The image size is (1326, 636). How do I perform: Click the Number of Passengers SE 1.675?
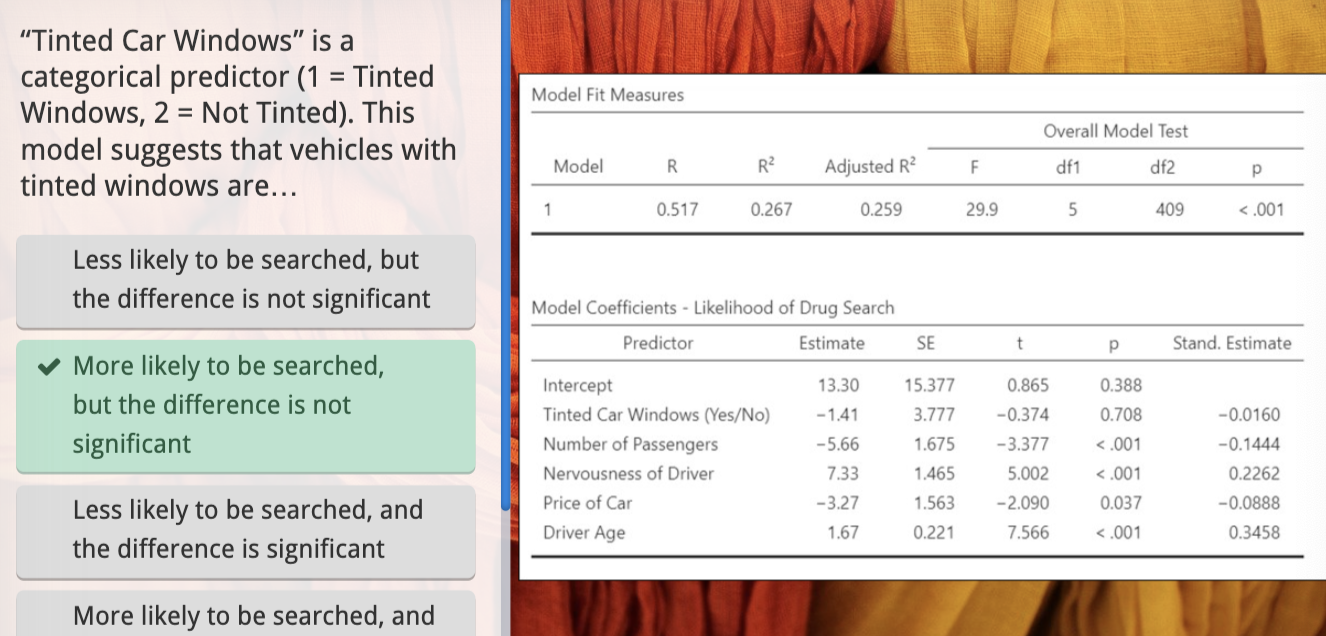(x=934, y=444)
